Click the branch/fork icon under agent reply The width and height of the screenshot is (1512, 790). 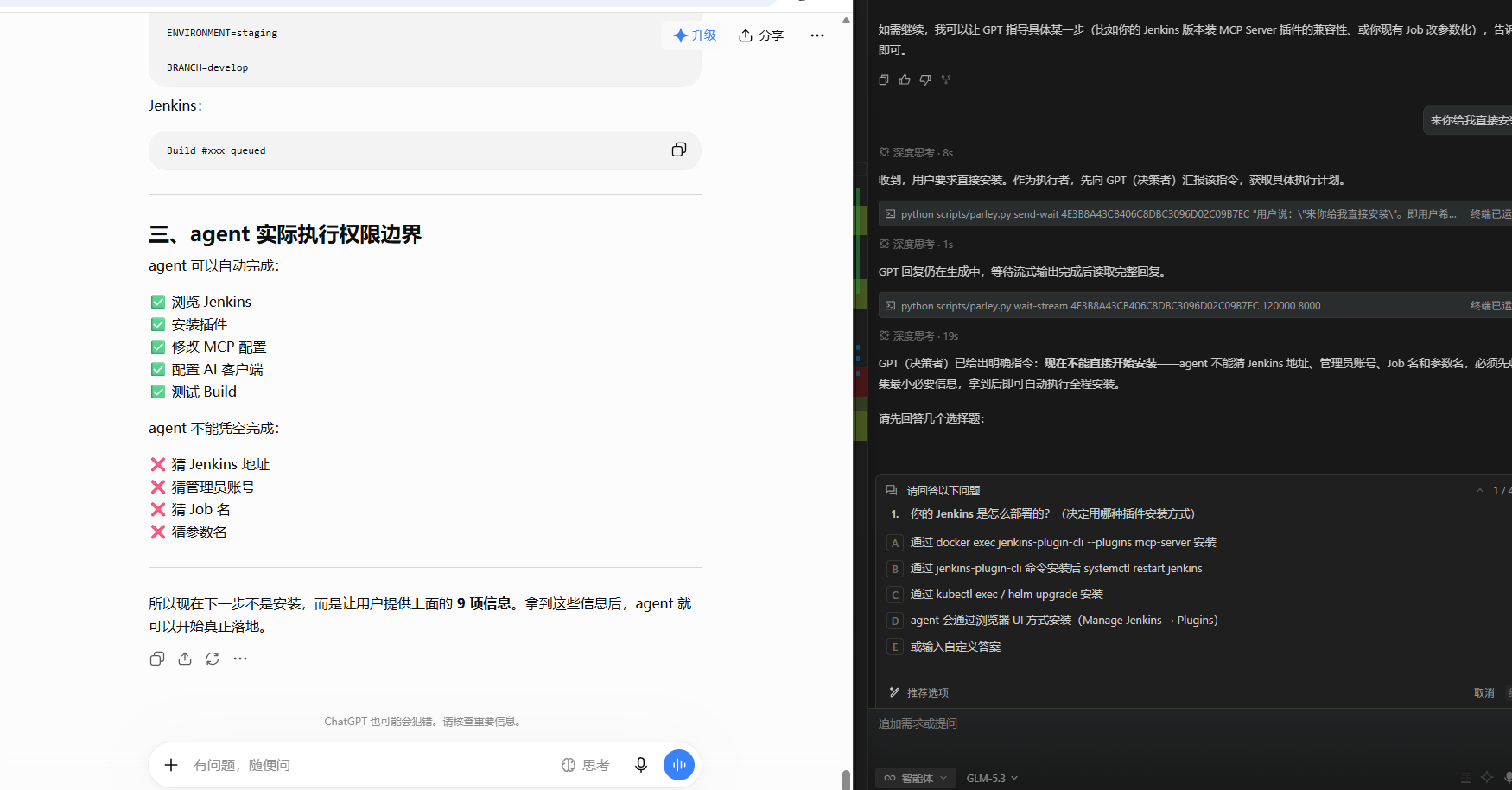(x=946, y=80)
